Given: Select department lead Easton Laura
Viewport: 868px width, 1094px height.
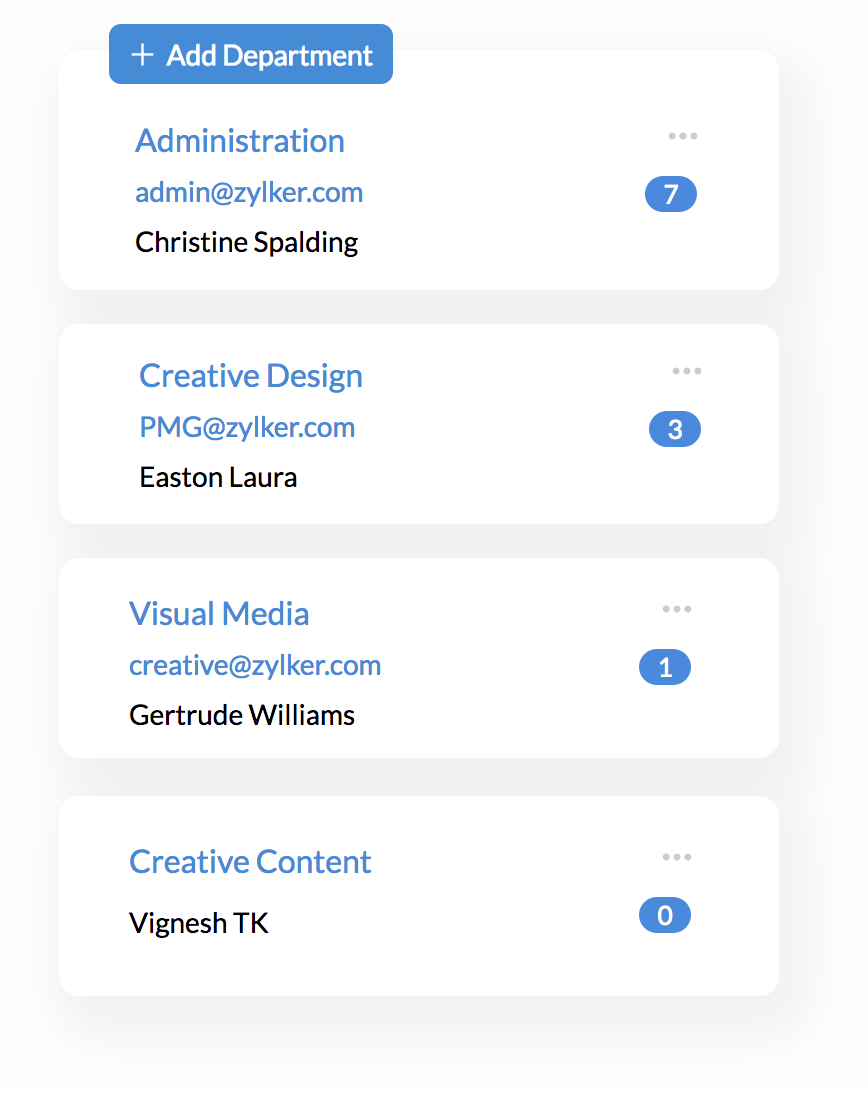Looking at the screenshot, I should (x=218, y=477).
